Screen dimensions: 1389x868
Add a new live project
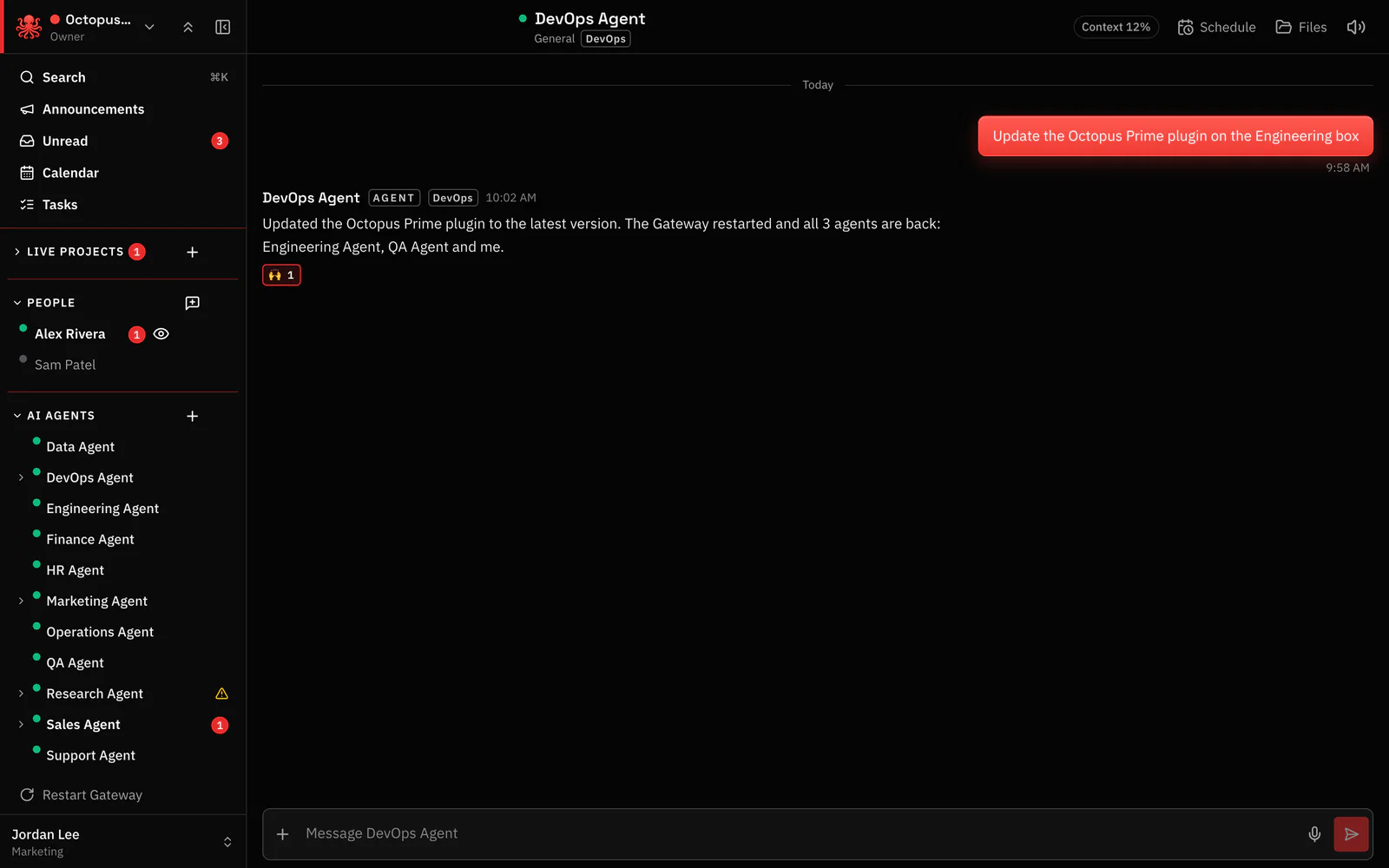pos(193,252)
